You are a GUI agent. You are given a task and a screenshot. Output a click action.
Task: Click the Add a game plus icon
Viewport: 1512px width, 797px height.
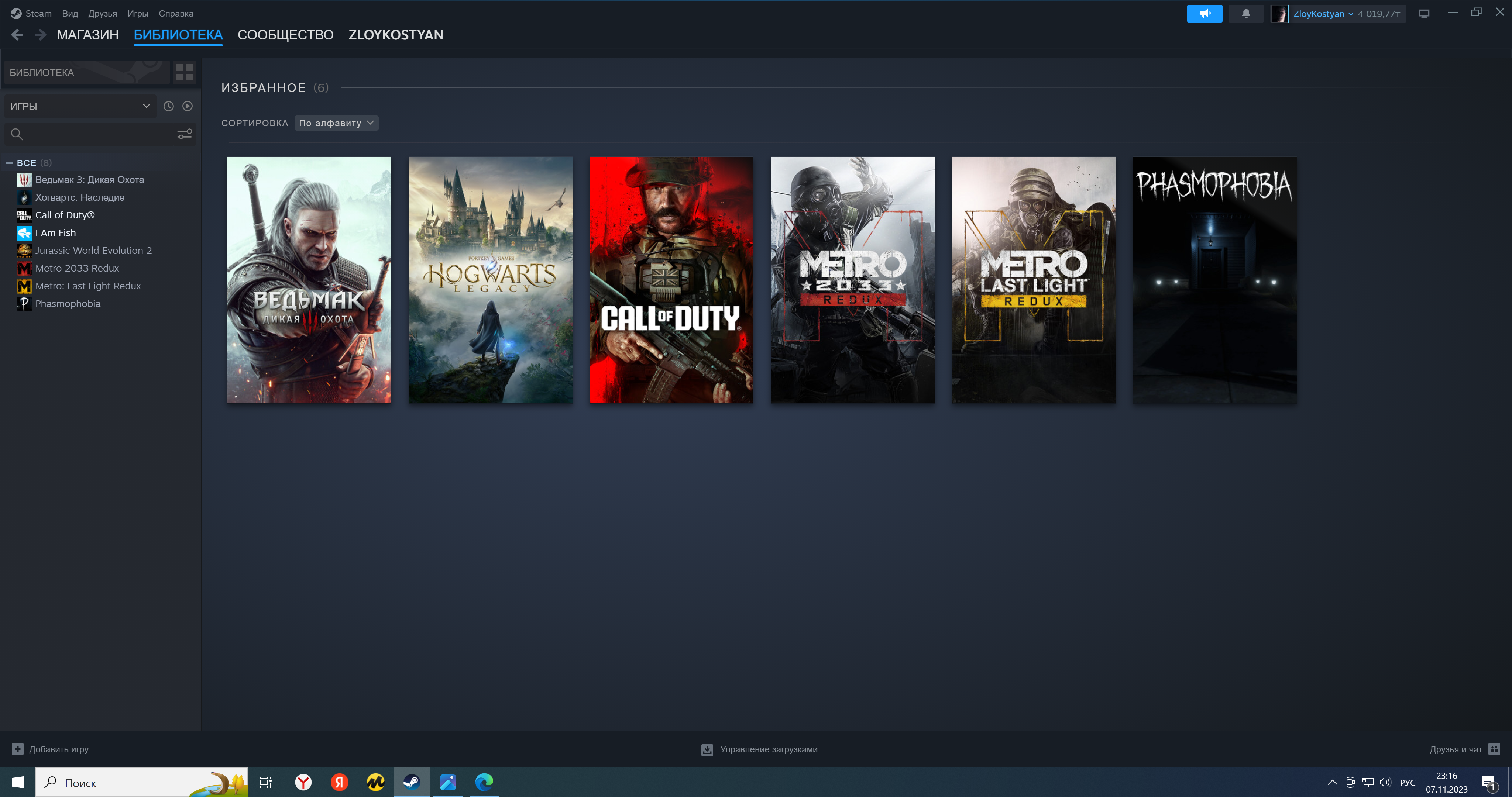click(18, 749)
